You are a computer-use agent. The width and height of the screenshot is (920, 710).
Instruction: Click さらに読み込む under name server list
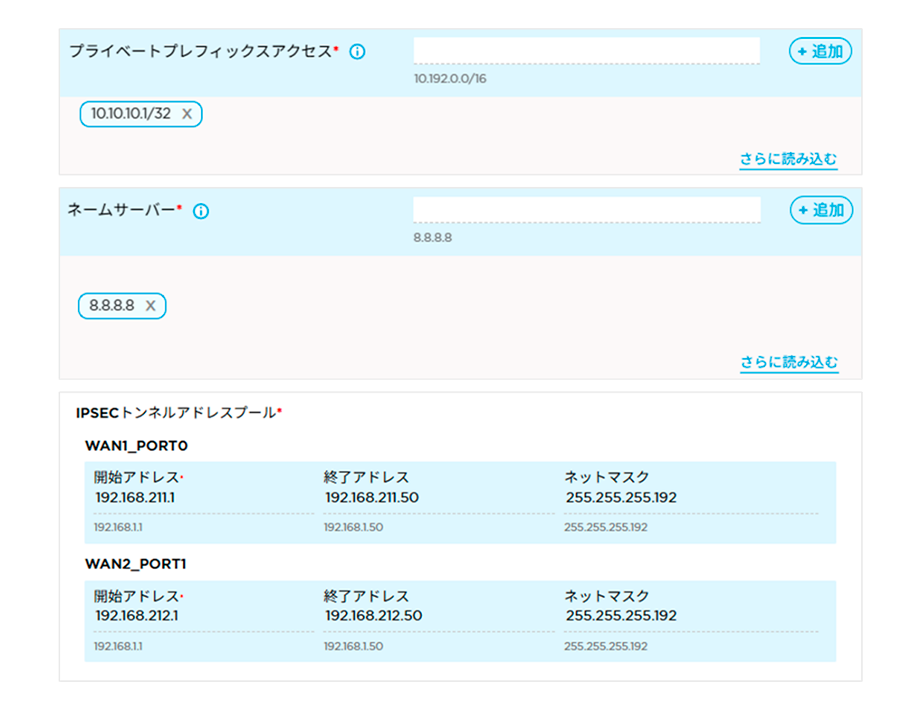(x=788, y=362)
